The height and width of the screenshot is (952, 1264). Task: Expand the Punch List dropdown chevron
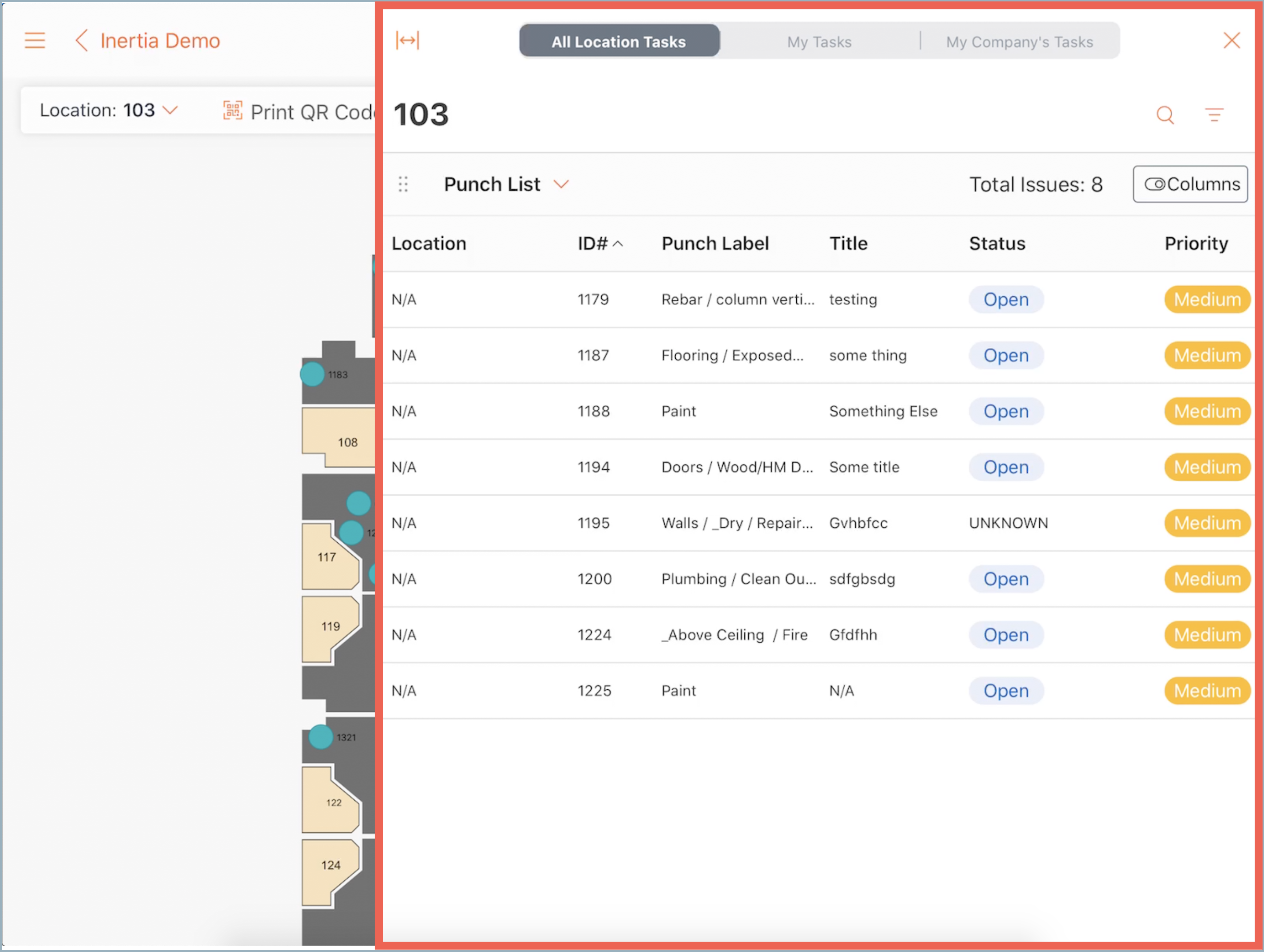(561, 184)
